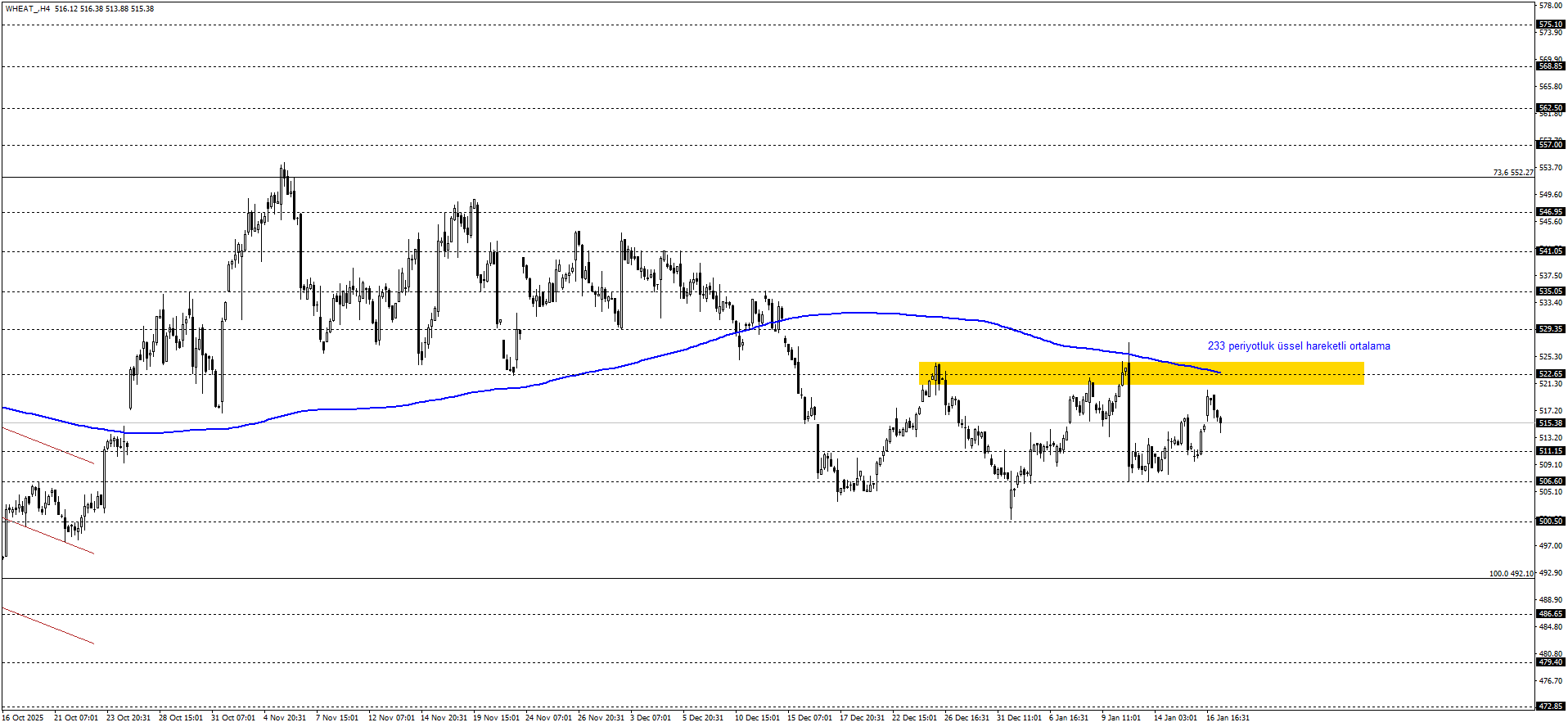
Task: Click the 557.00 price level tag
Action: pyautogui.click(x=1550, y=145)
